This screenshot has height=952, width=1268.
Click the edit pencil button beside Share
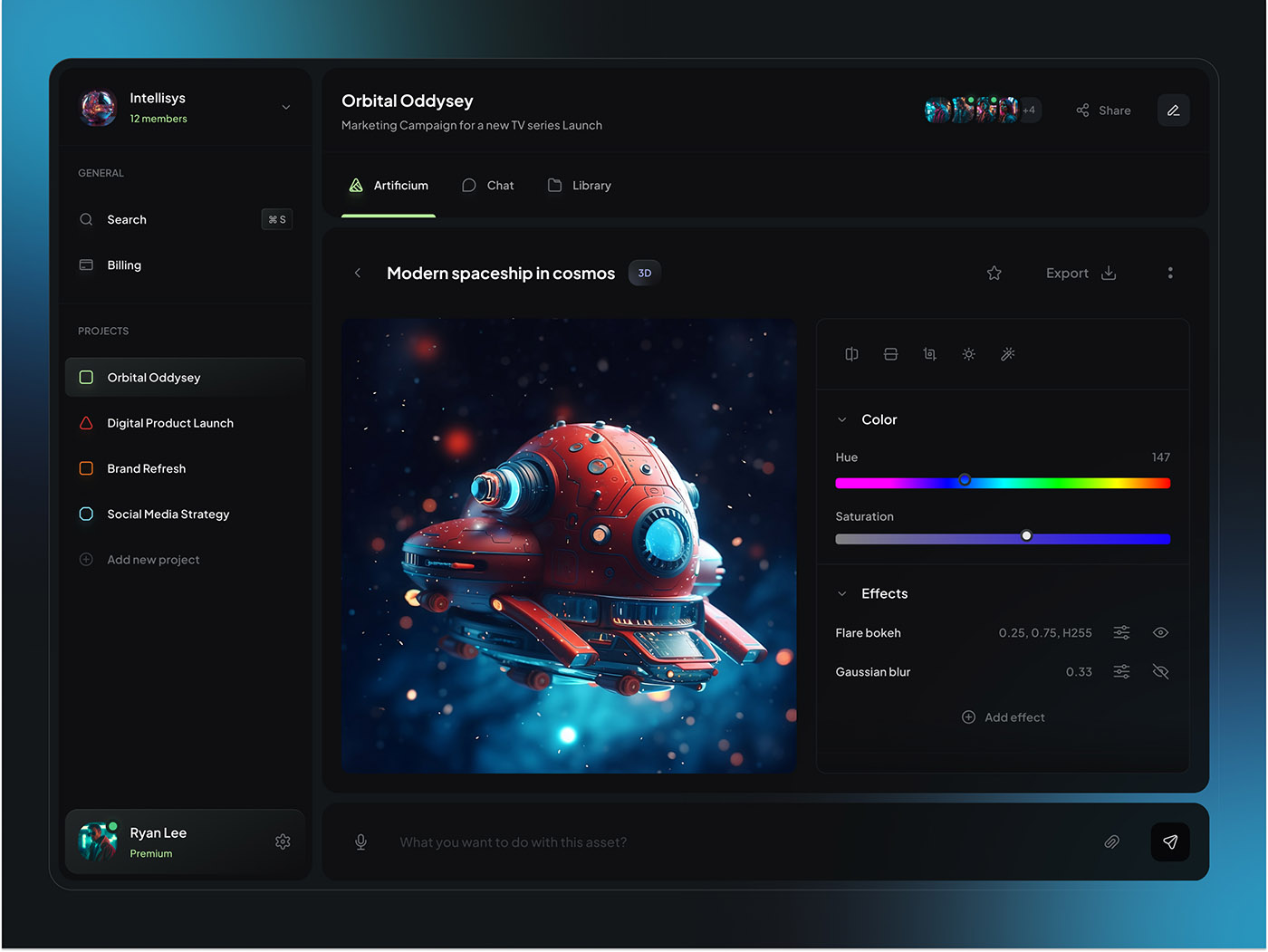(x=1173, y=111)
